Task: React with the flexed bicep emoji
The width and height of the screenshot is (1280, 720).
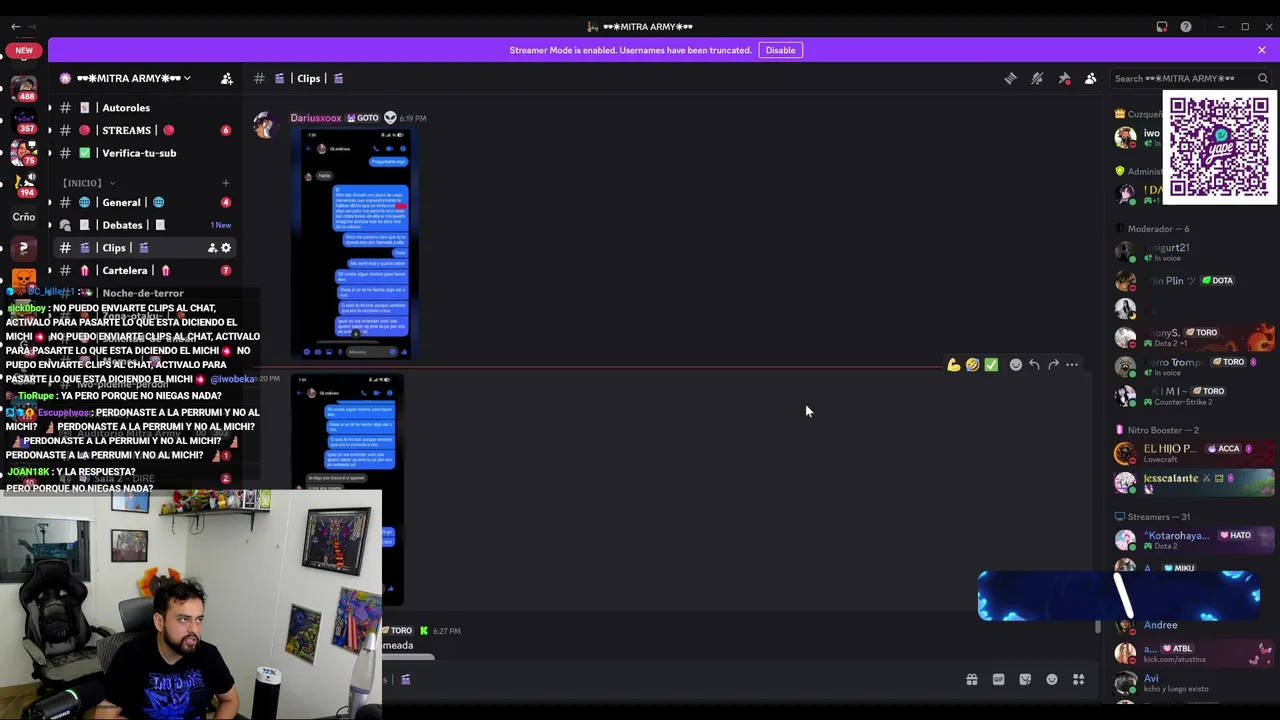Action: coord(954,365)
